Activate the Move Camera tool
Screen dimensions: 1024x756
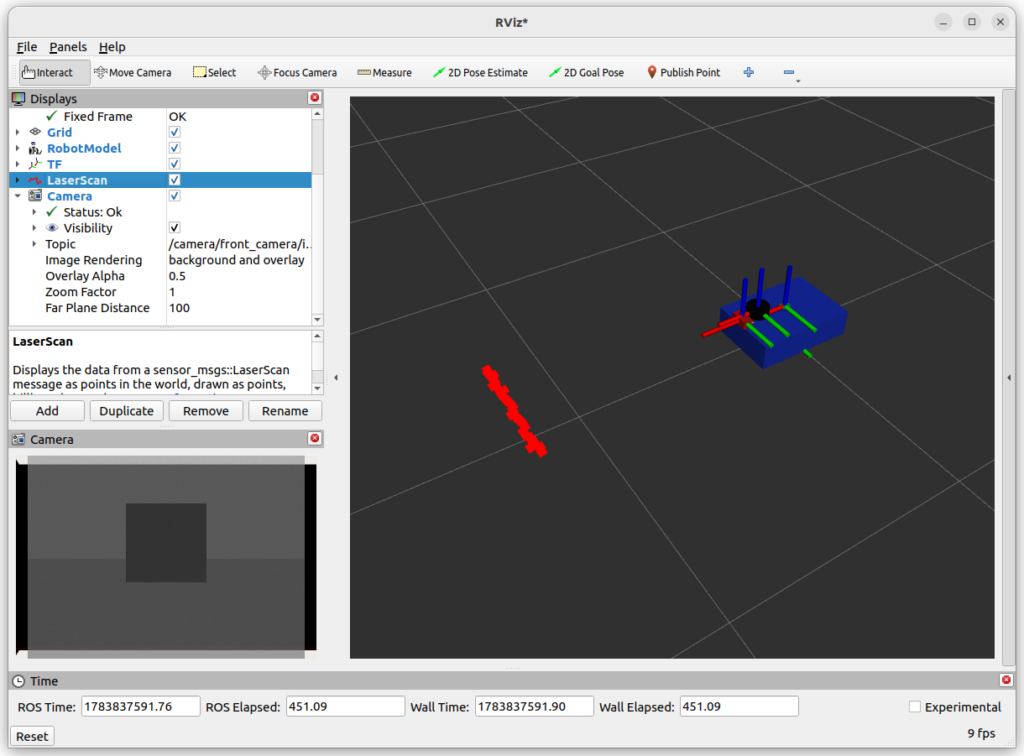tap(133, 72)
